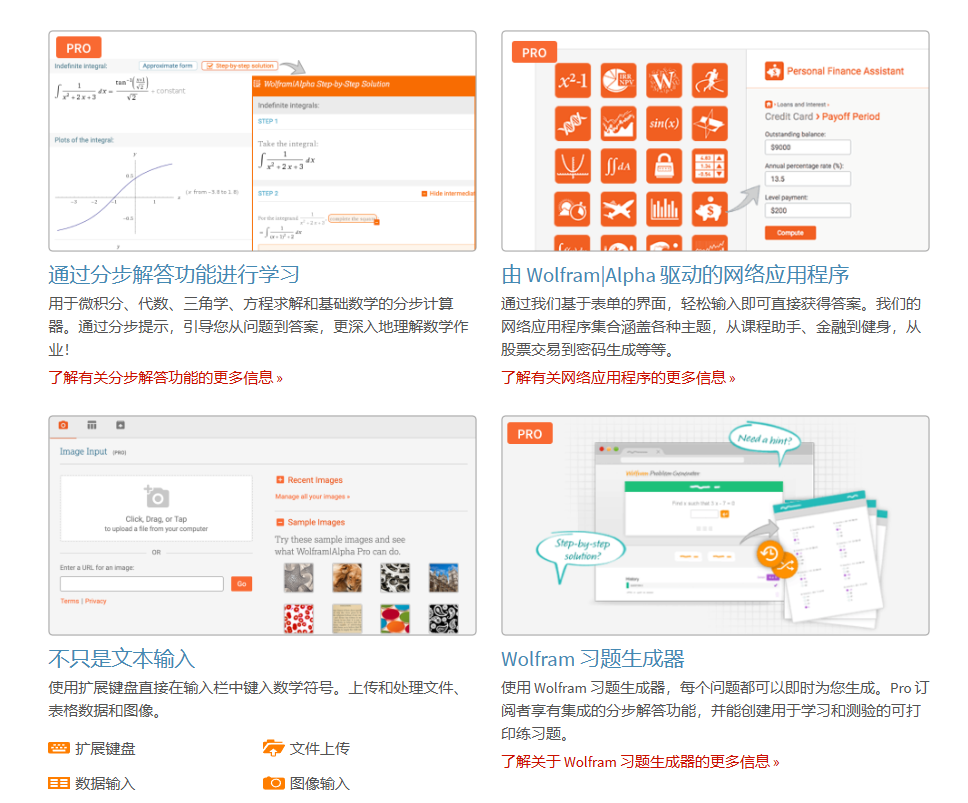
Task: Click the home icon before Loans and Interest
Action: pos(769,104)
